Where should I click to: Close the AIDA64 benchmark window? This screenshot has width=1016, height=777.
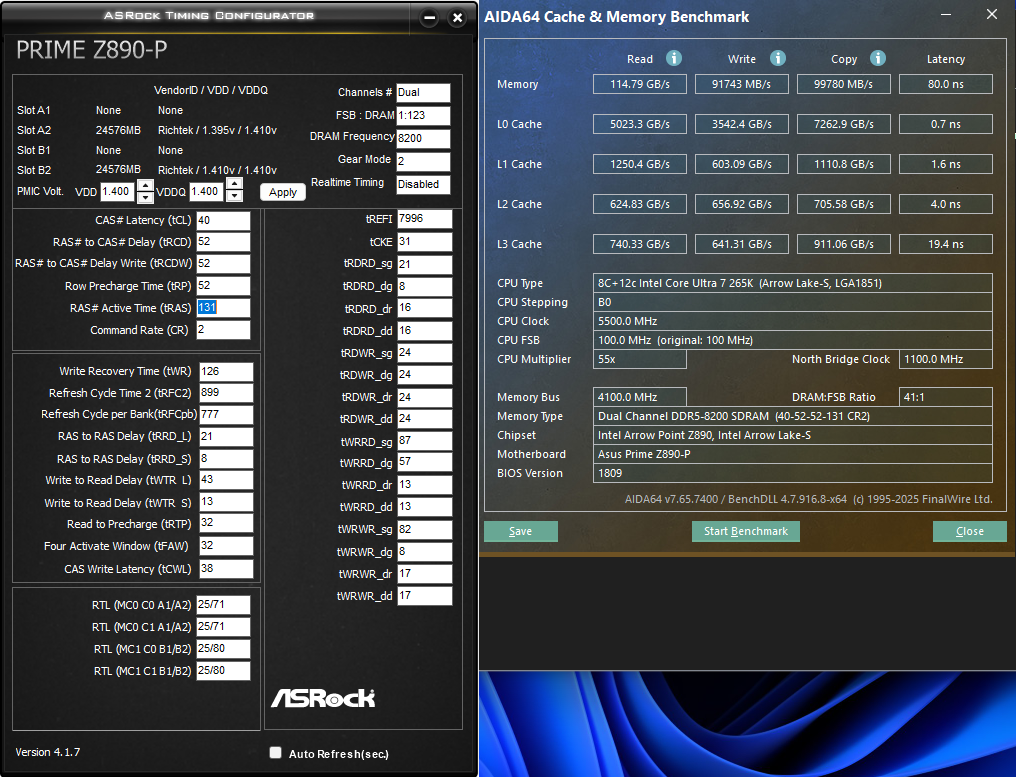991,14
